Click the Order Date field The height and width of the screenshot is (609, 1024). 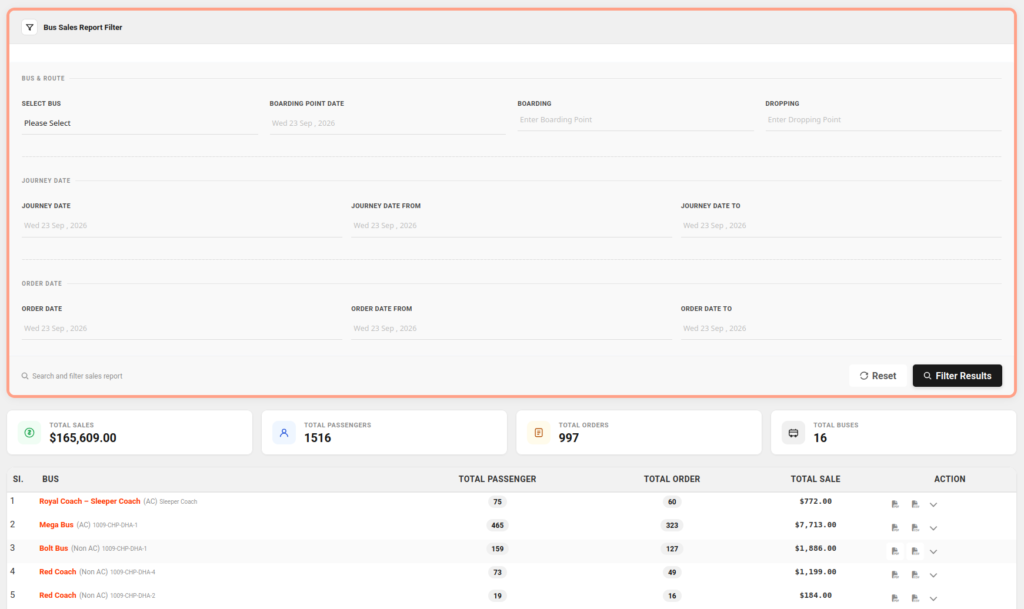pos(182,328)
